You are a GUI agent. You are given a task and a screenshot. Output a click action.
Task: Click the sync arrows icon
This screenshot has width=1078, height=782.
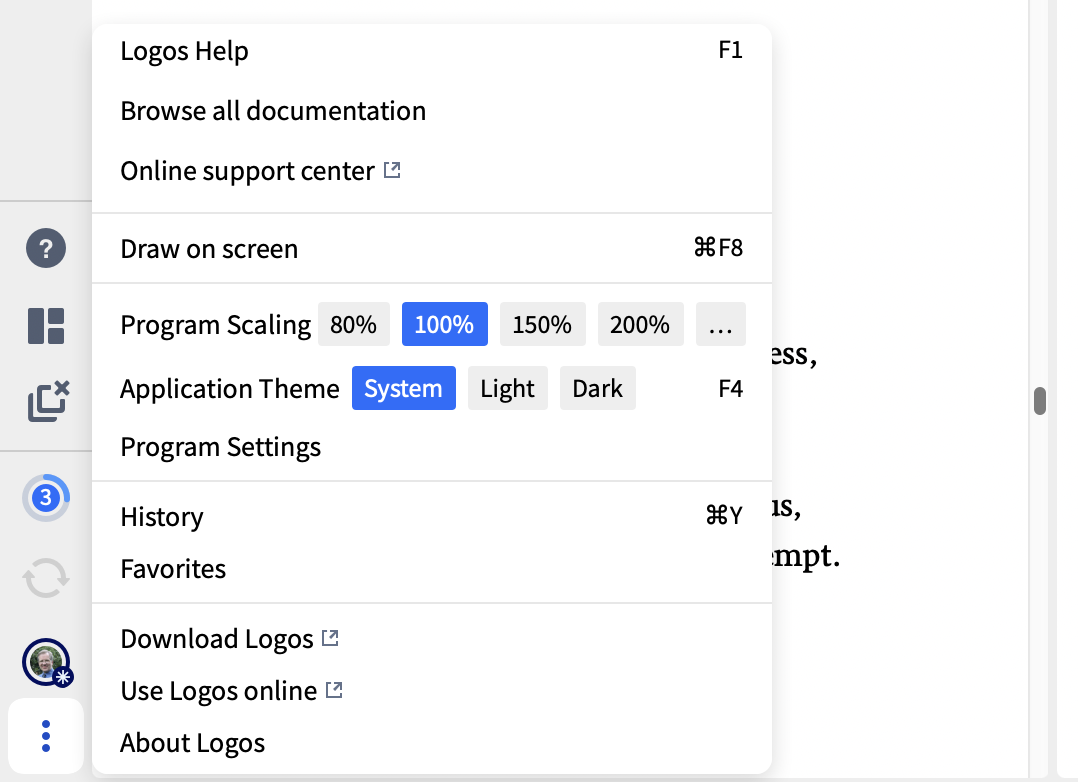46,577
